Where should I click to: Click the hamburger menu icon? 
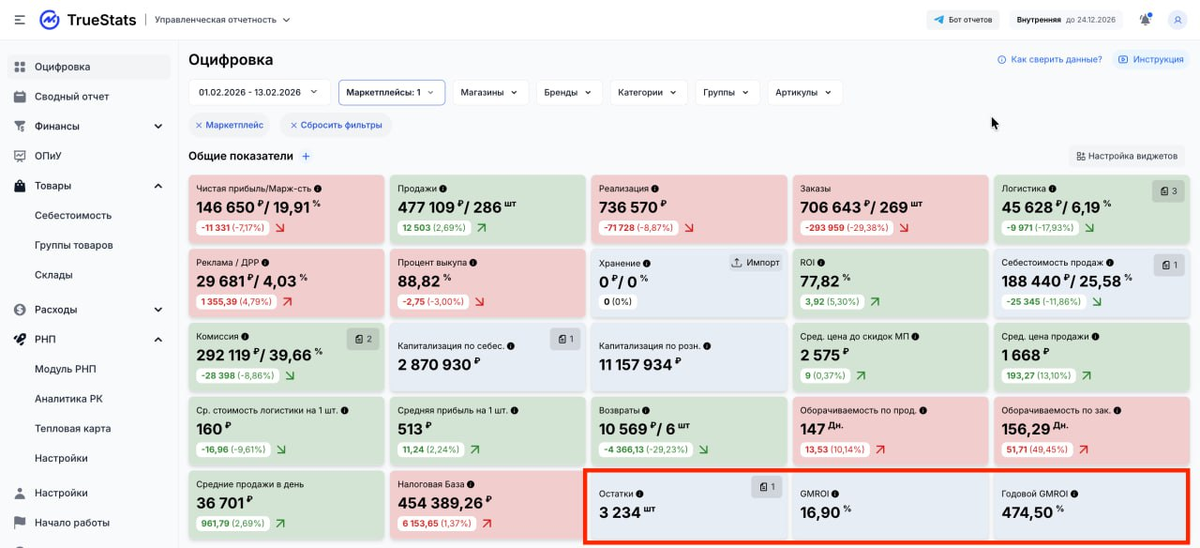[x=20, y=20]
